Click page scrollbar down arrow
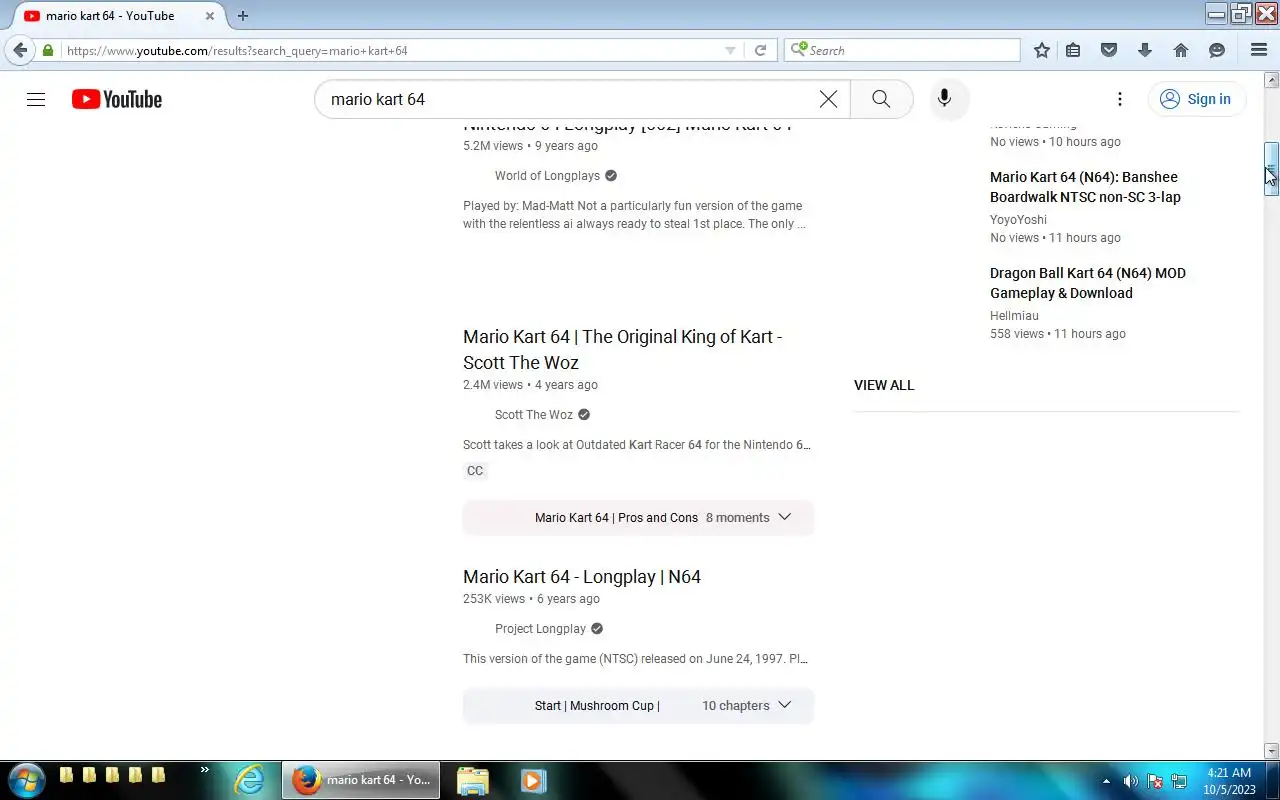Viewport: 1280px width, 800px height. click(1272, 751)
